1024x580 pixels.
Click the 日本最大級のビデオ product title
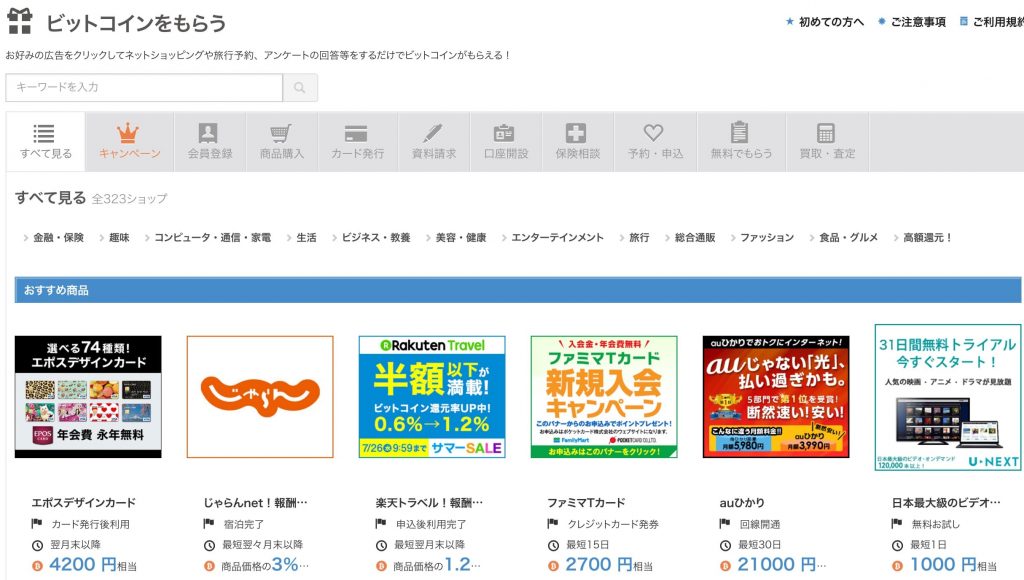pos(946,503)
